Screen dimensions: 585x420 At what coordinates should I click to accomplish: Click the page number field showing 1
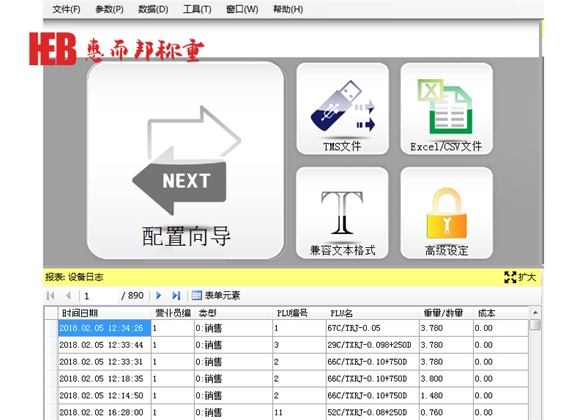coord(99,296)
